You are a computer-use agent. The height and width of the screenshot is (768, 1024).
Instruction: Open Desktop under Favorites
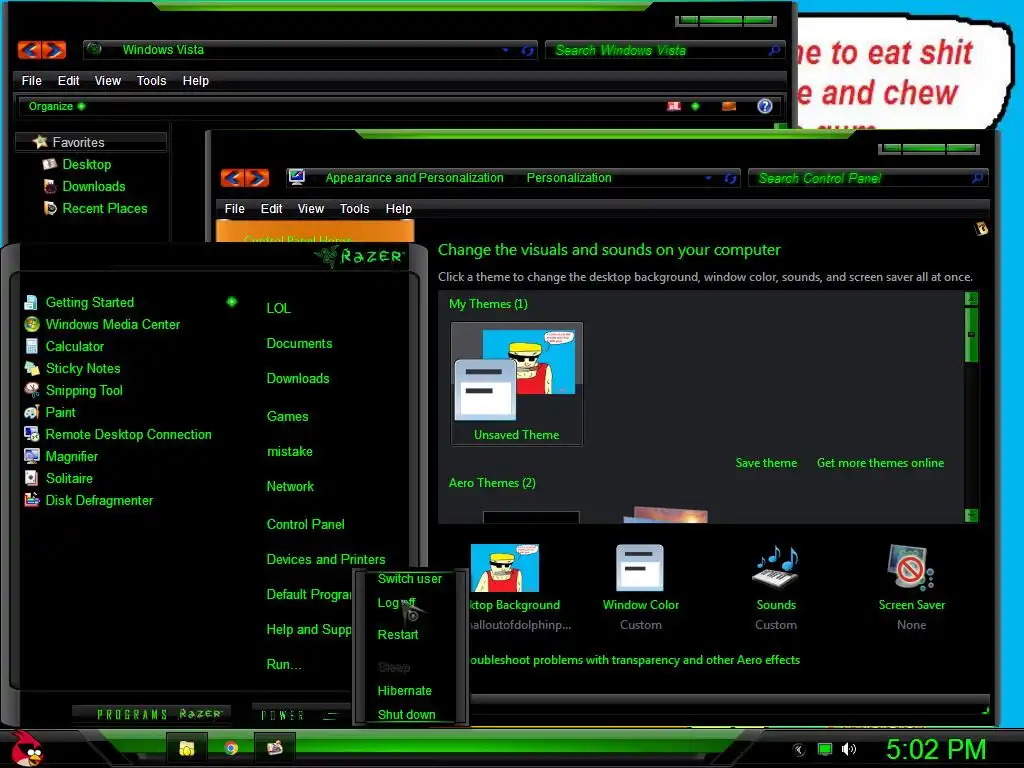click(86, 165)
